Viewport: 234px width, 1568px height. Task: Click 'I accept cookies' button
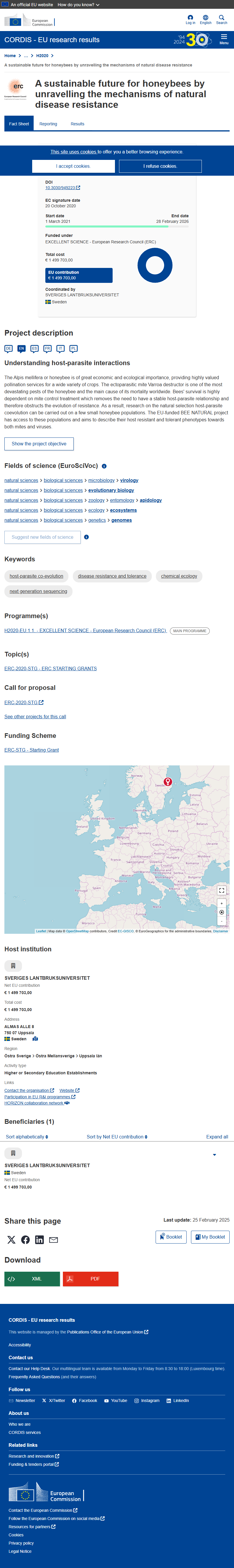pyautogui.click(x=73, y=166)
